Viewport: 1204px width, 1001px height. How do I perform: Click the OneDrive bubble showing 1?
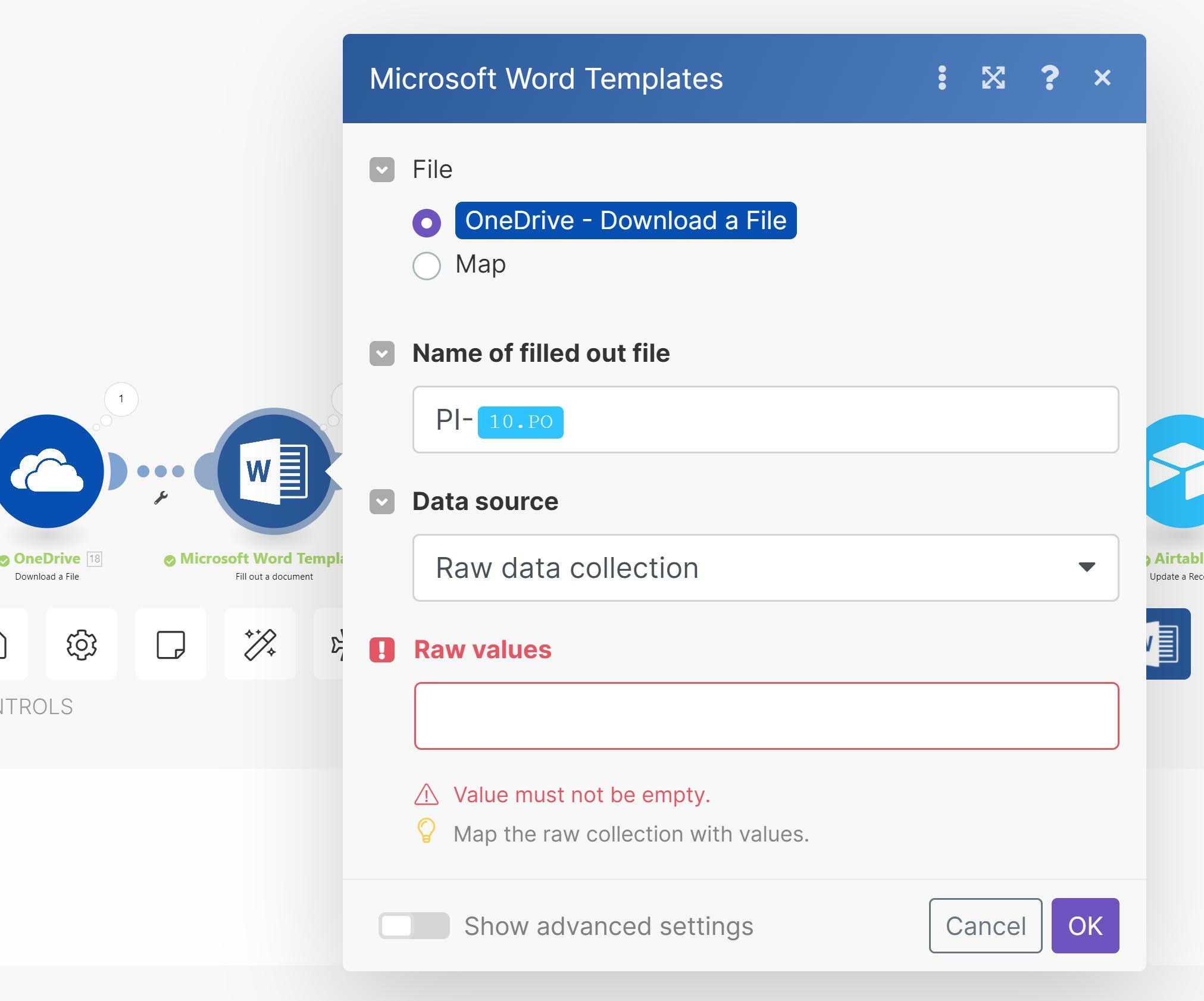[121, 399]
